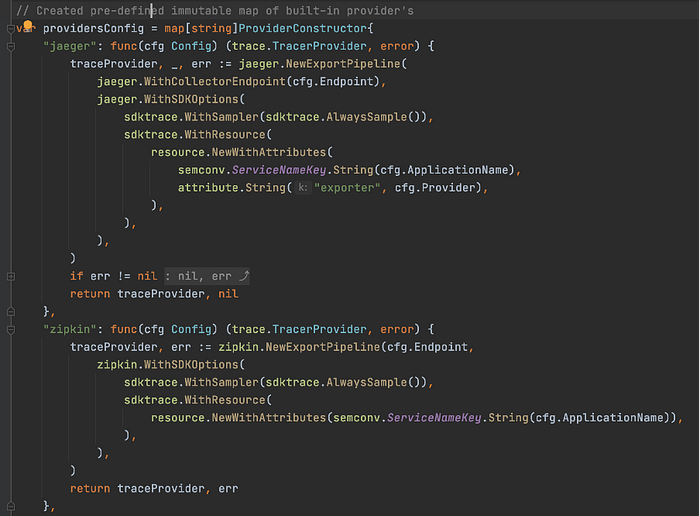
Task: Click 'resource.NewWithAttributes' in the jaeger block
Action: (x=238, y=152)
